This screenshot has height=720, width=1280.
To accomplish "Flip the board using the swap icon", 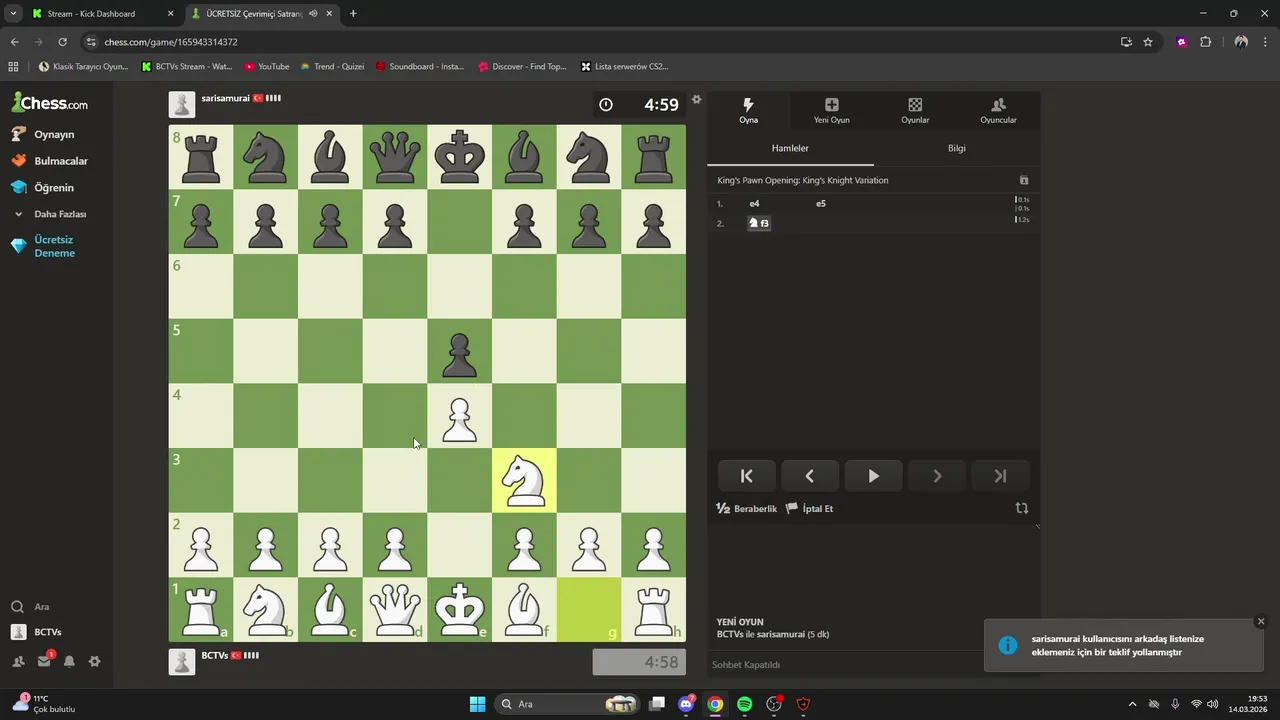I will [1022, 508].
